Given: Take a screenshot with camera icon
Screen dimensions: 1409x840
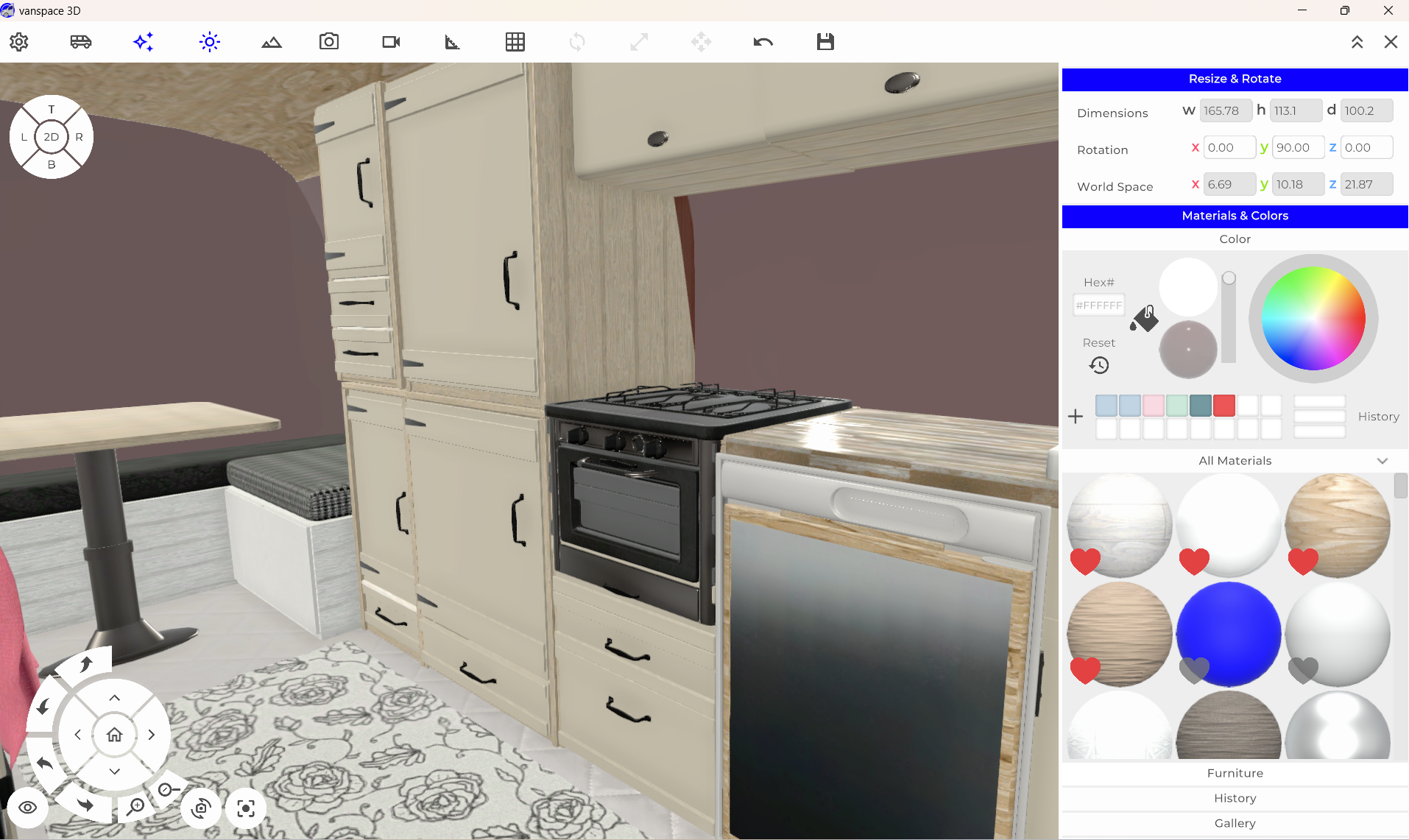Looking at the screenshot, I should click(x=329, y=41).
